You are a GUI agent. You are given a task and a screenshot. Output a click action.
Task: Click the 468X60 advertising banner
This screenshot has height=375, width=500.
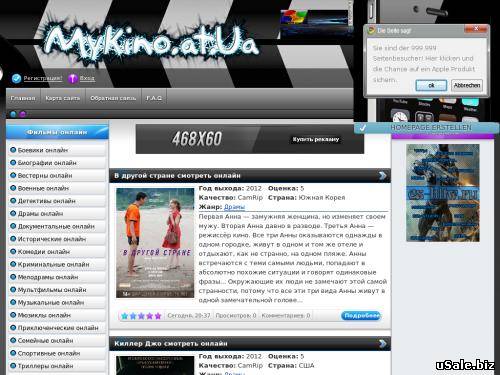pyautogui.click(x=250, y=139)
